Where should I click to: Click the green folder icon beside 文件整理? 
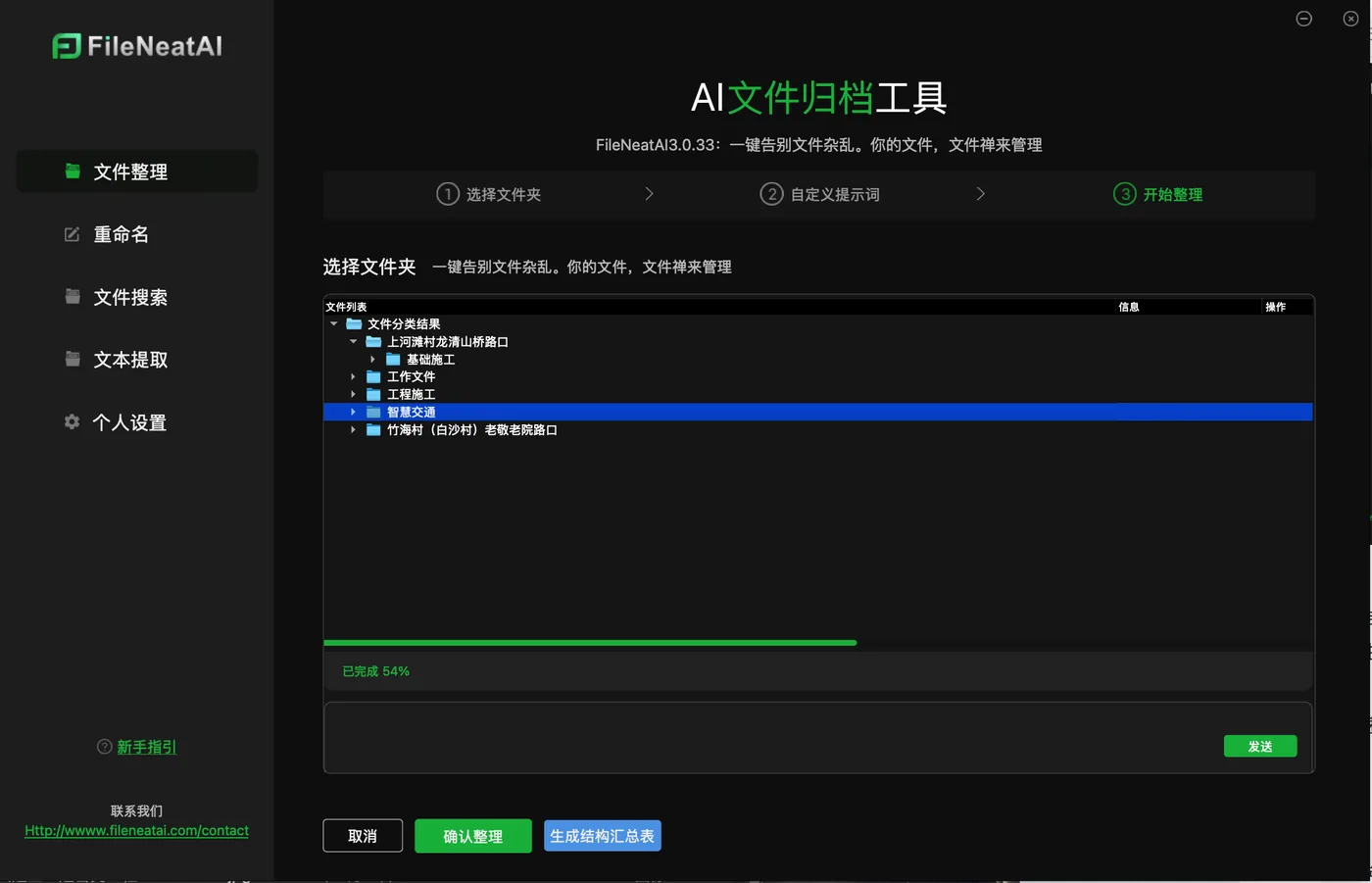[73, 172]
